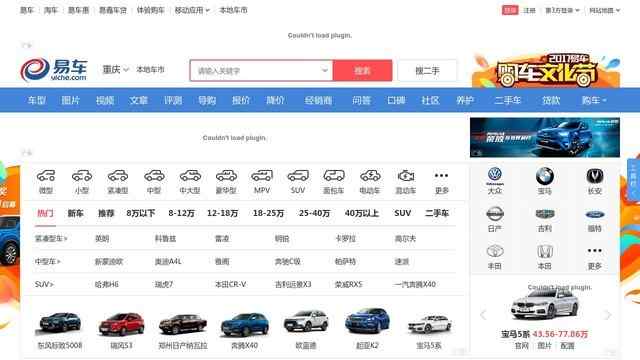Select the 中型 car type icon
The height and width of the screenshot is (360, 640).
pyautogui.click(x=154, y=176)
